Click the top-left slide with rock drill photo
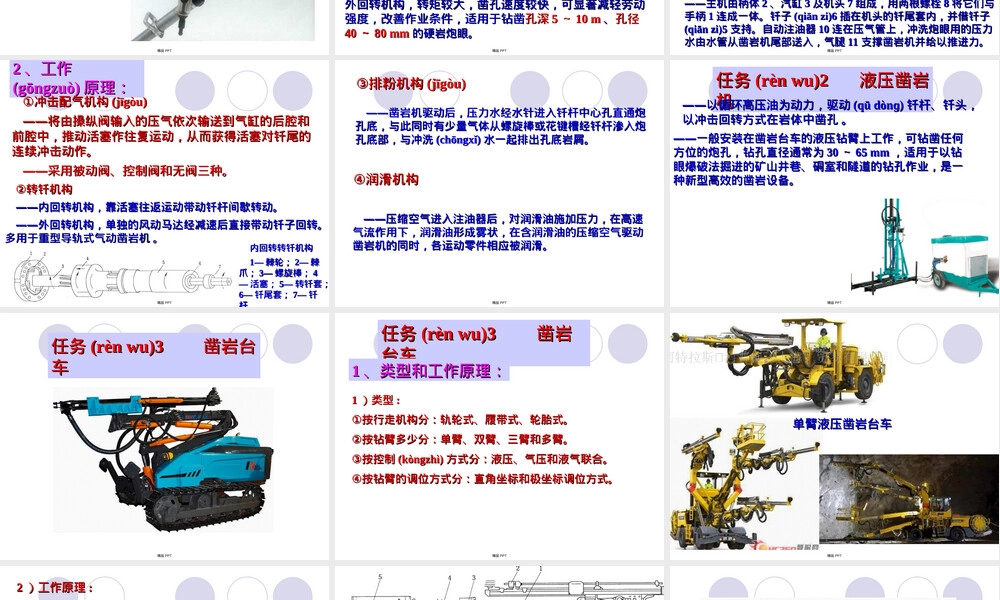 pyautogui.click(x=165, y=27)
